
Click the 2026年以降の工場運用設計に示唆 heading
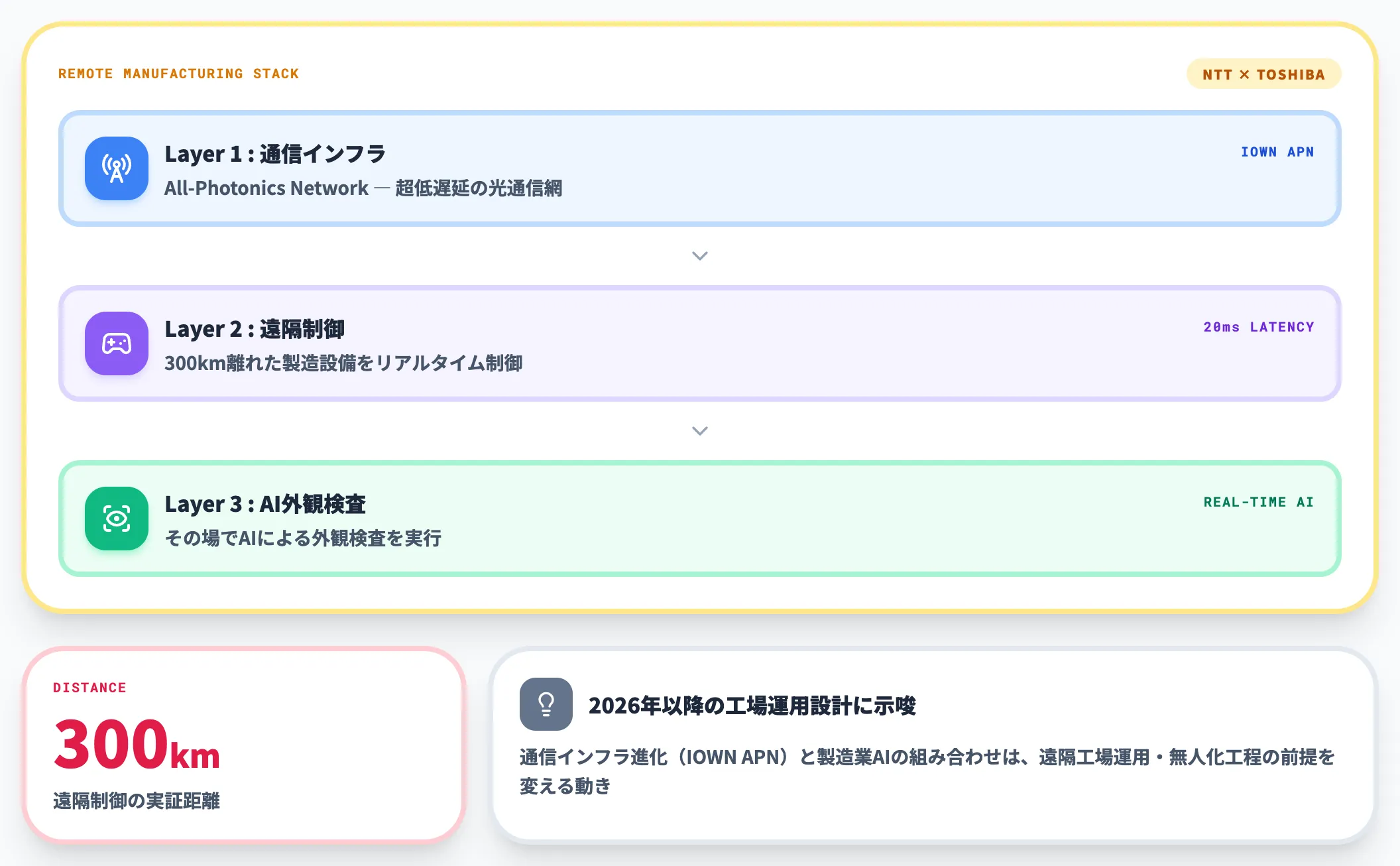pos(752,706)
